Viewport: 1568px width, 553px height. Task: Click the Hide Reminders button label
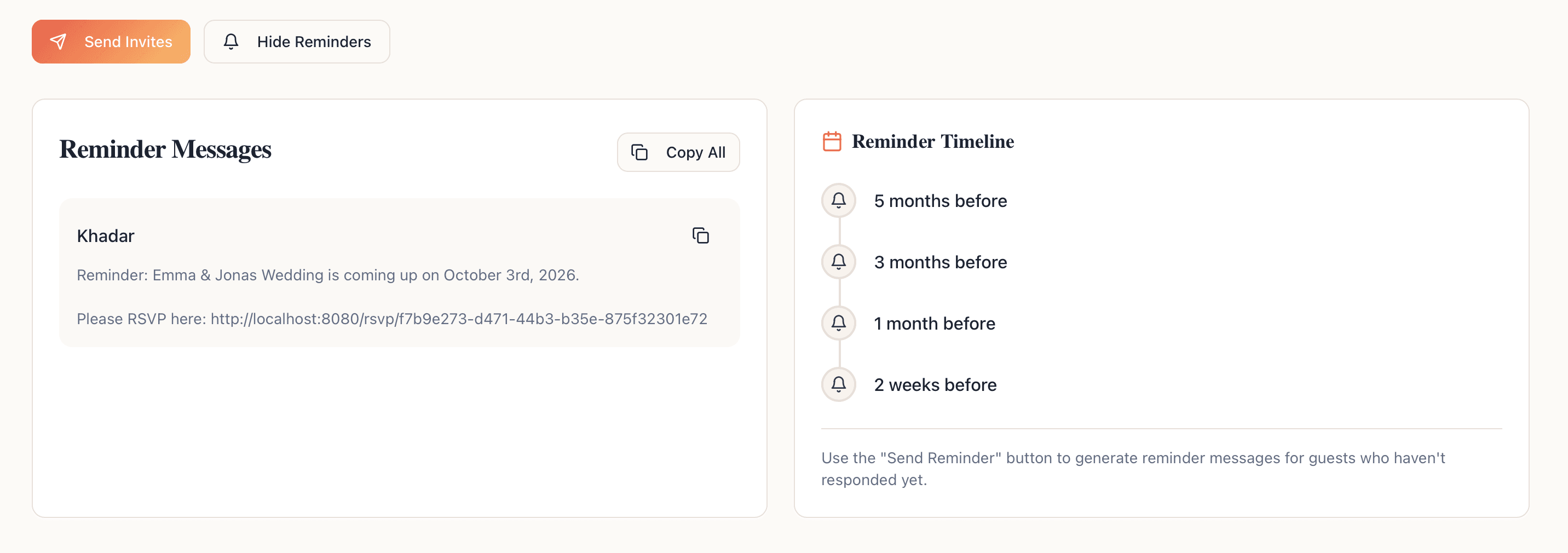pyautogui.click(x=314, y=42)
